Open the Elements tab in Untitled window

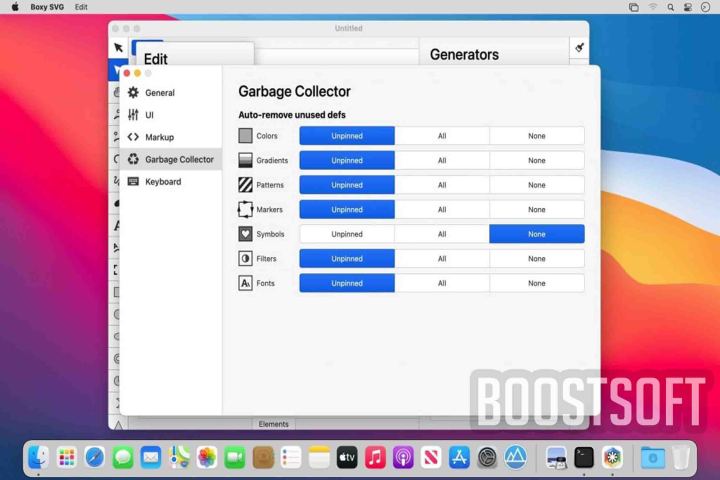click(x=274, y=424)
